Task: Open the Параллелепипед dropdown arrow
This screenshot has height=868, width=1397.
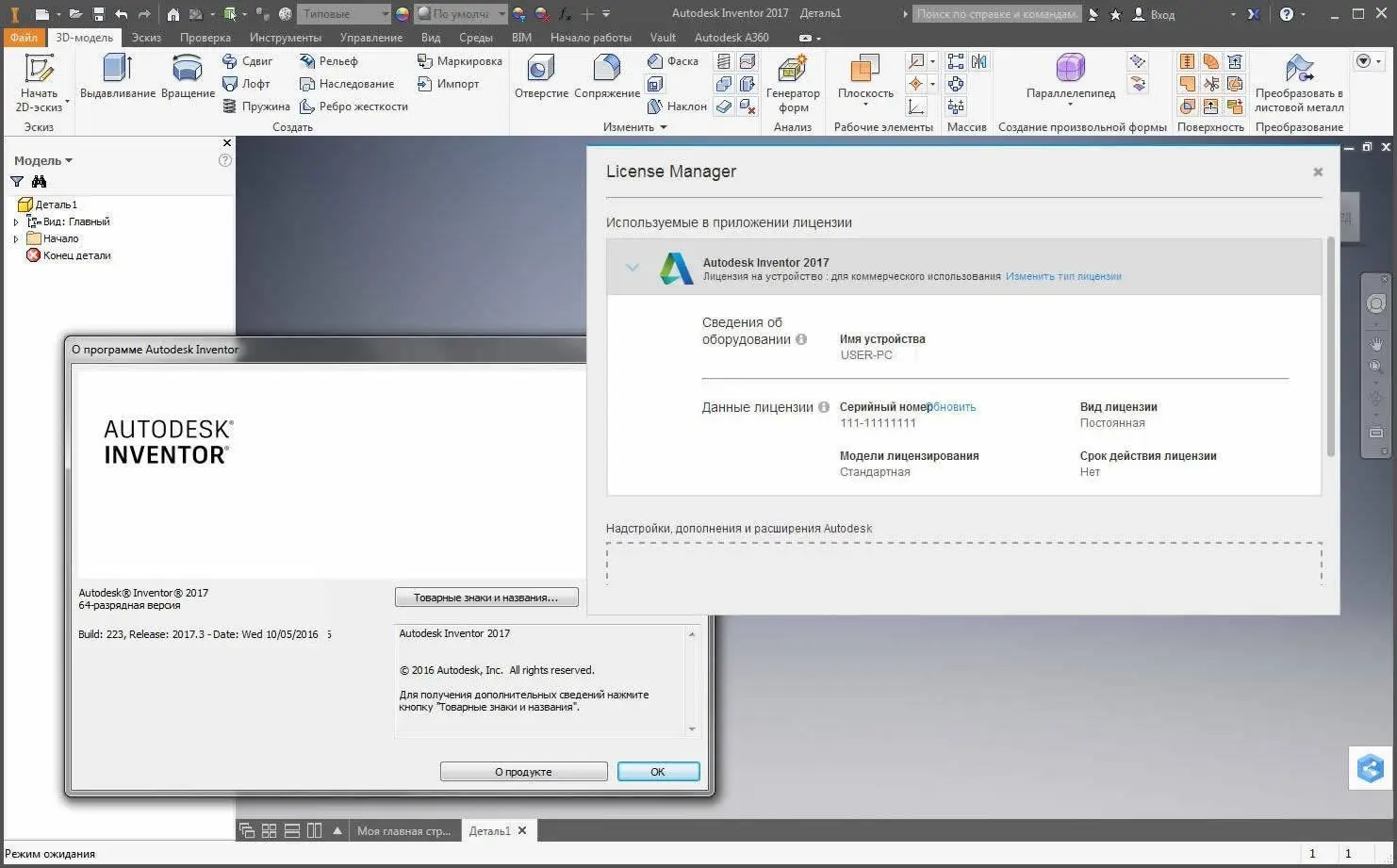Action: [1071, 106]
